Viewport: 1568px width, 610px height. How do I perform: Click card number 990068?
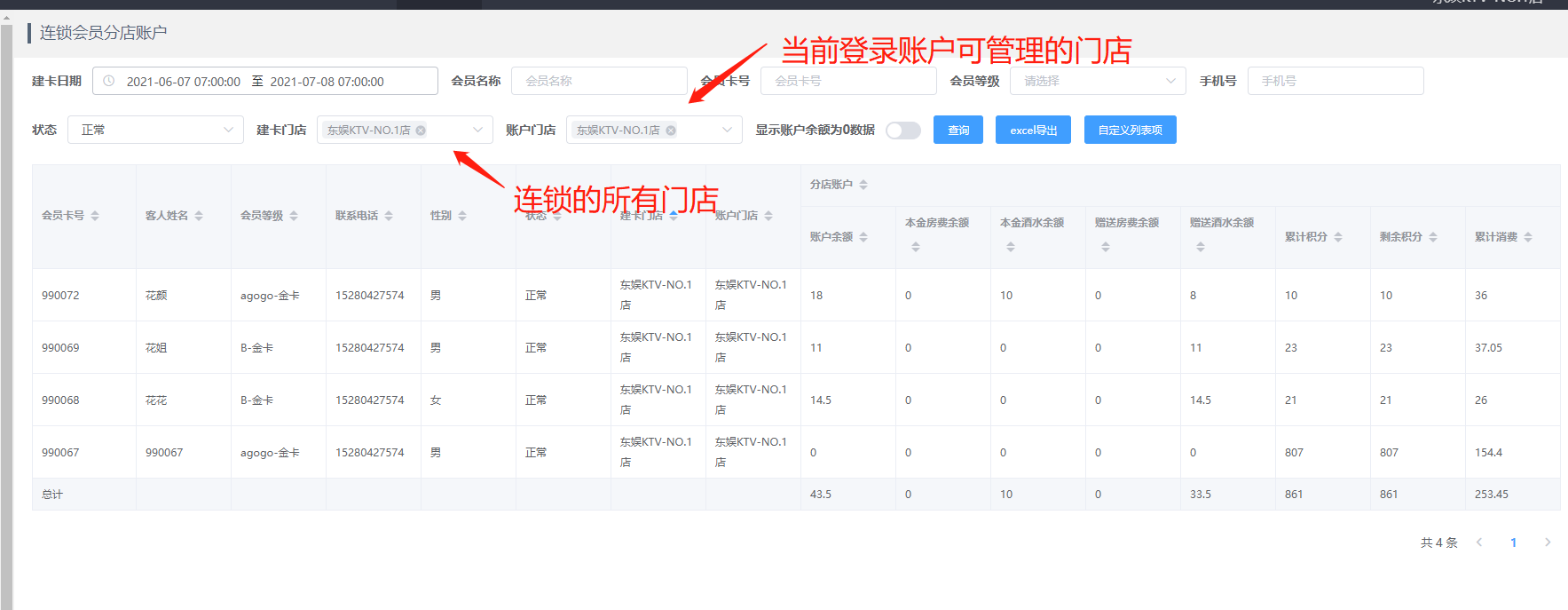60,400
